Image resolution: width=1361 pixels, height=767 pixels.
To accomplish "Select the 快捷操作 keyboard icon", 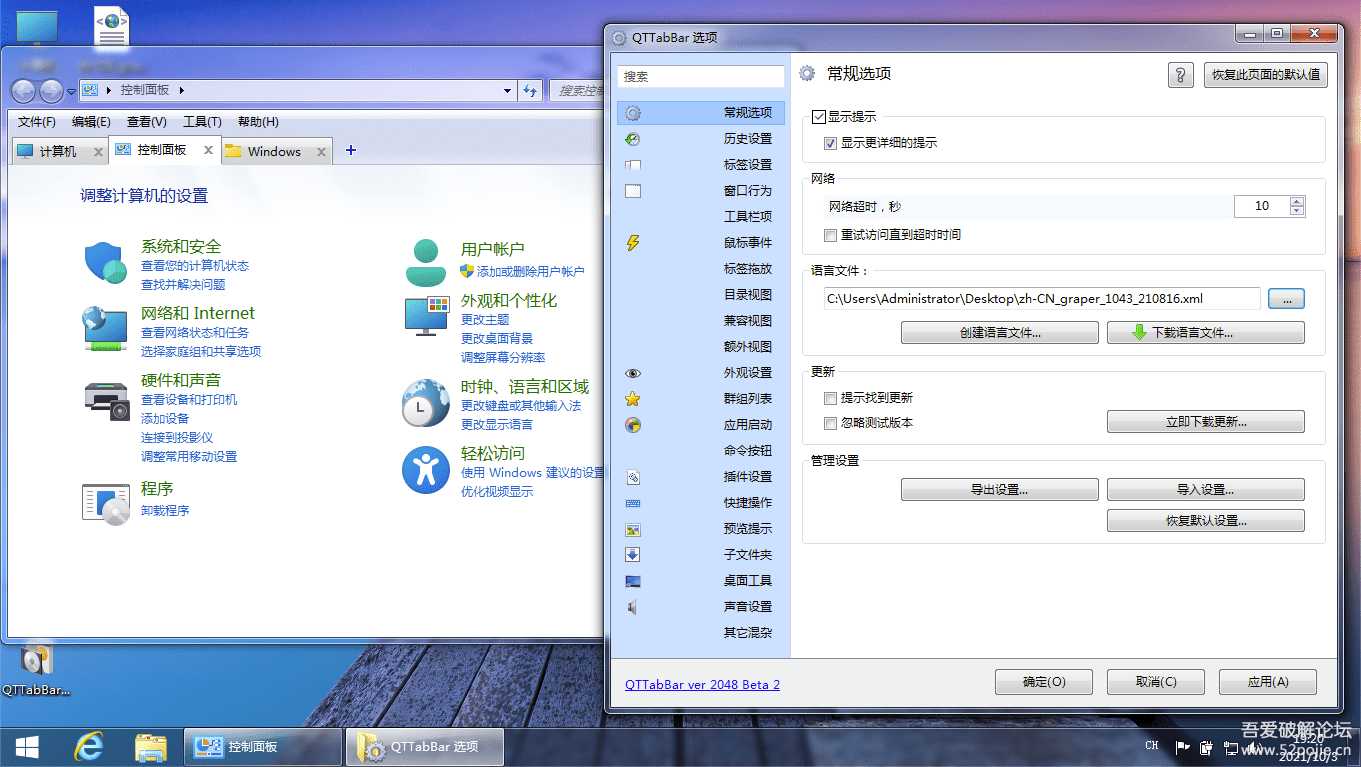I will pyautogui.click(x=632, y=503).
